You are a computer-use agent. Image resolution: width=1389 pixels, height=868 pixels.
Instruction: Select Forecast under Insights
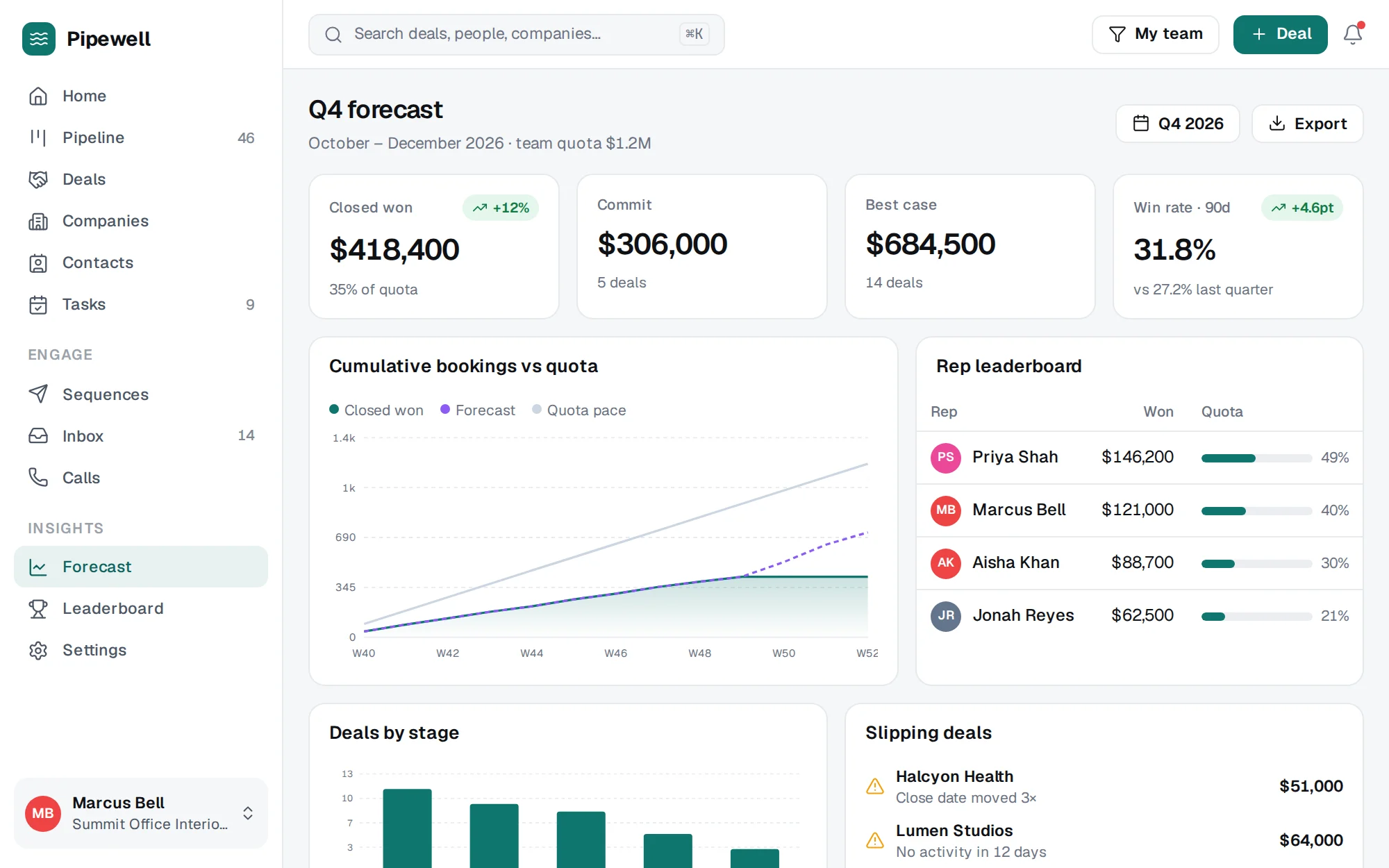(x=141, y=567)
